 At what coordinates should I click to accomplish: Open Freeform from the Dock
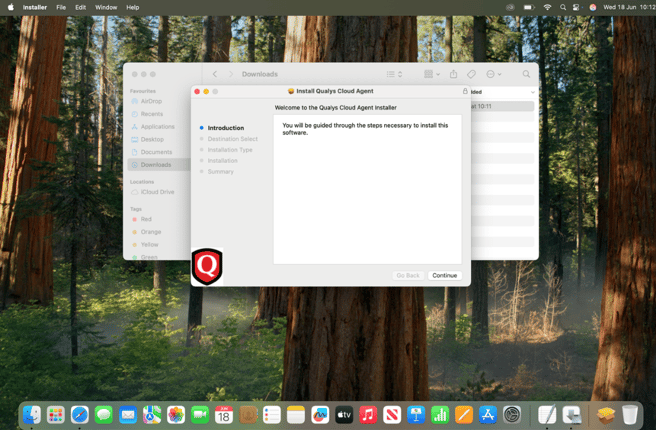[x=320, y=415]
